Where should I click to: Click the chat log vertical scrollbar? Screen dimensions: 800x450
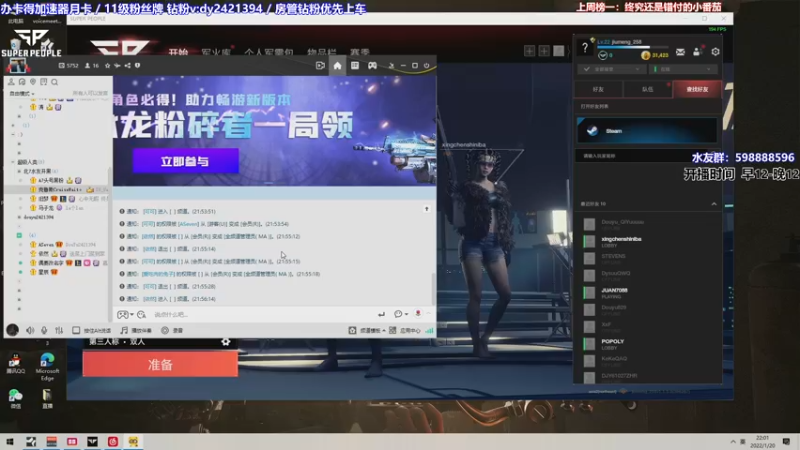click(x=434, y=288)
